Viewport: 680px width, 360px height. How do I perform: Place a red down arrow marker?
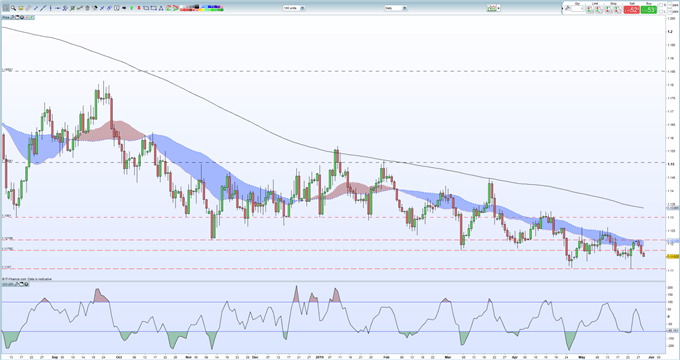pos(139,8)
